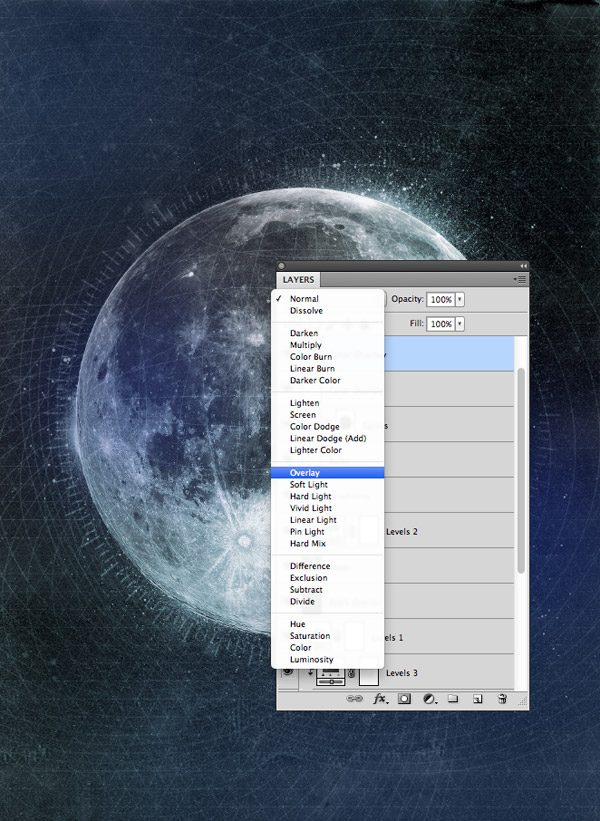Create a new layer group
The image size is (600, 821).
click(452, 699)
